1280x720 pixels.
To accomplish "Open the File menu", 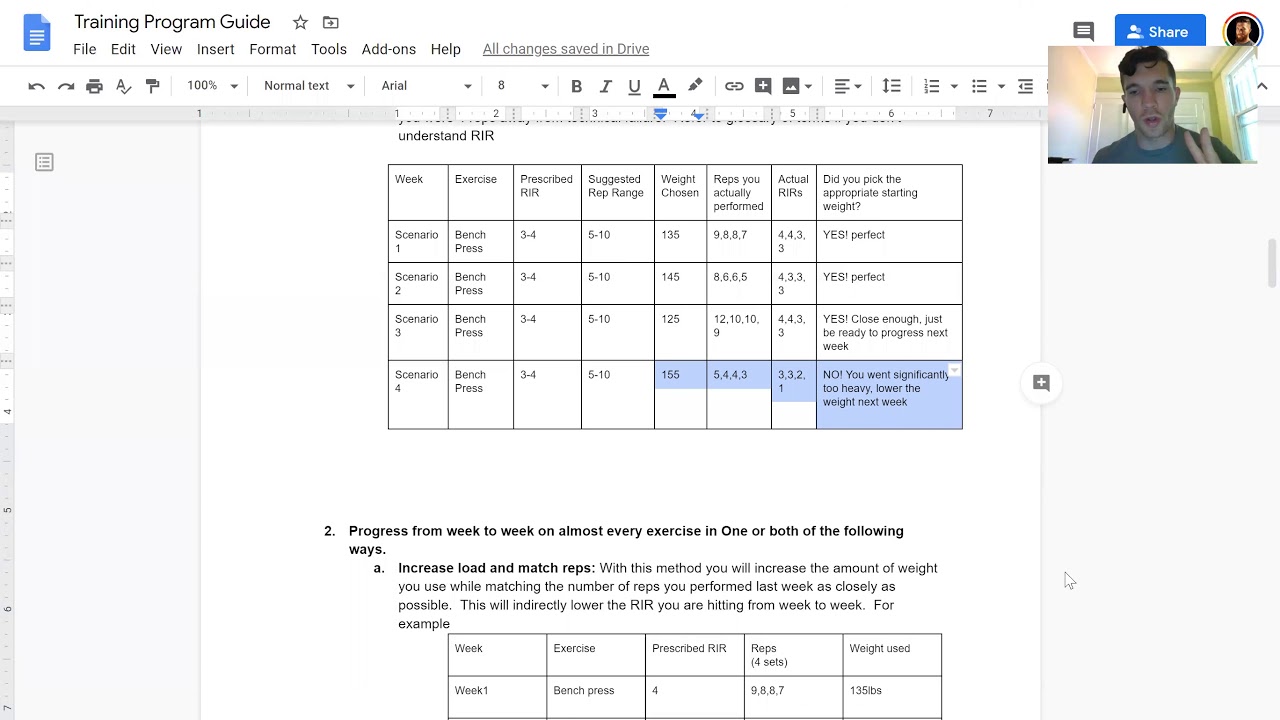I will pos(85,49).
